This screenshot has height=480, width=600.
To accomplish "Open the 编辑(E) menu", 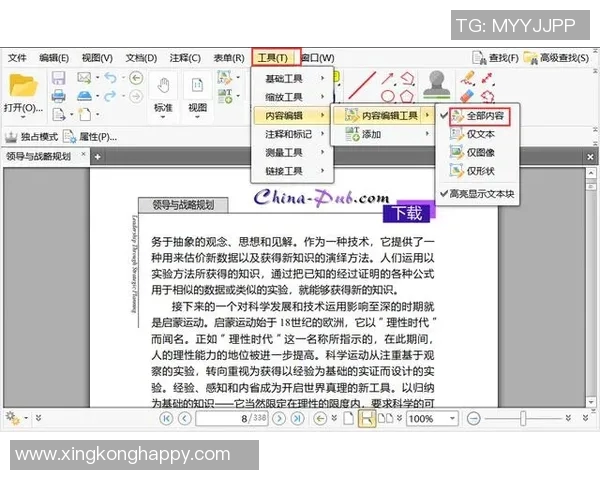I will click(x=54, y=58).
